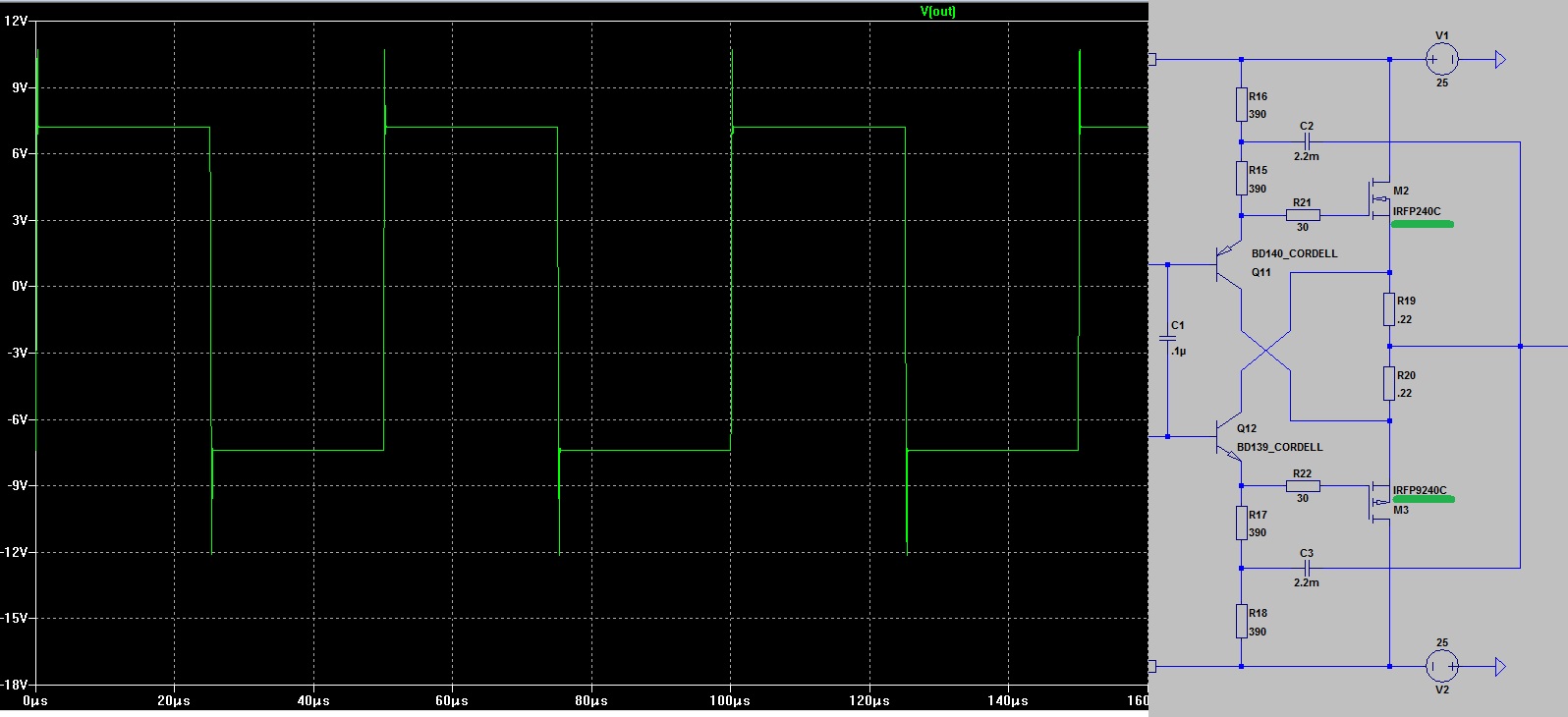Click the -18V vertical axis label
Viewport: 1568px width, 717px height.
pyautogui.click(x=15, y=685)
